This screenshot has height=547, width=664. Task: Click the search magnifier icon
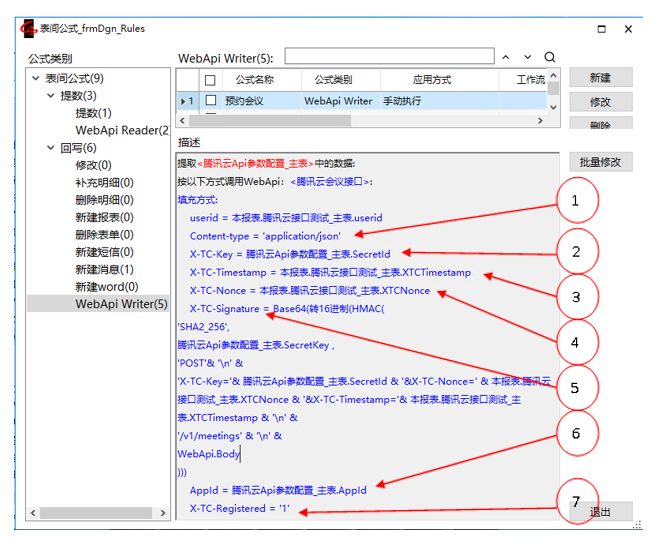pos(550,57)
